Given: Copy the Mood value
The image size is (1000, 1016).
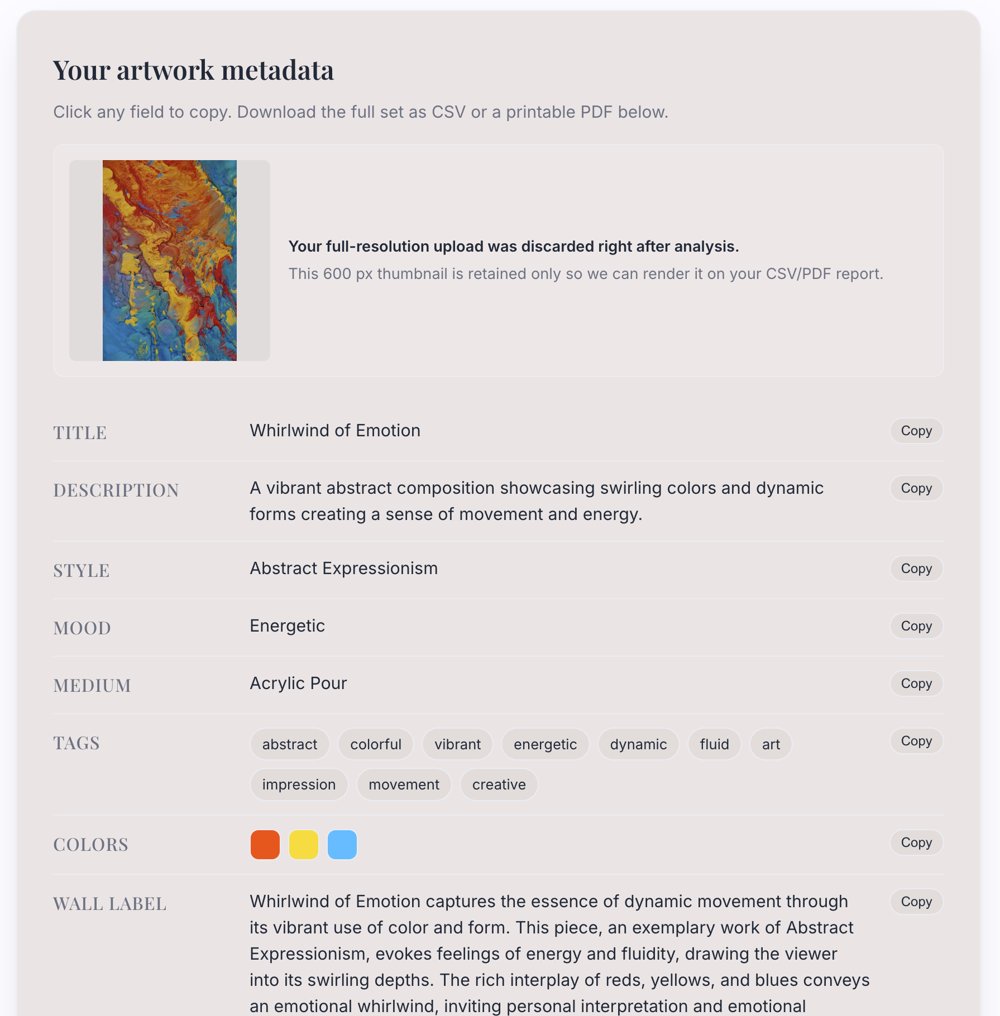Looking at the screenshot, I should pos(916,627).
